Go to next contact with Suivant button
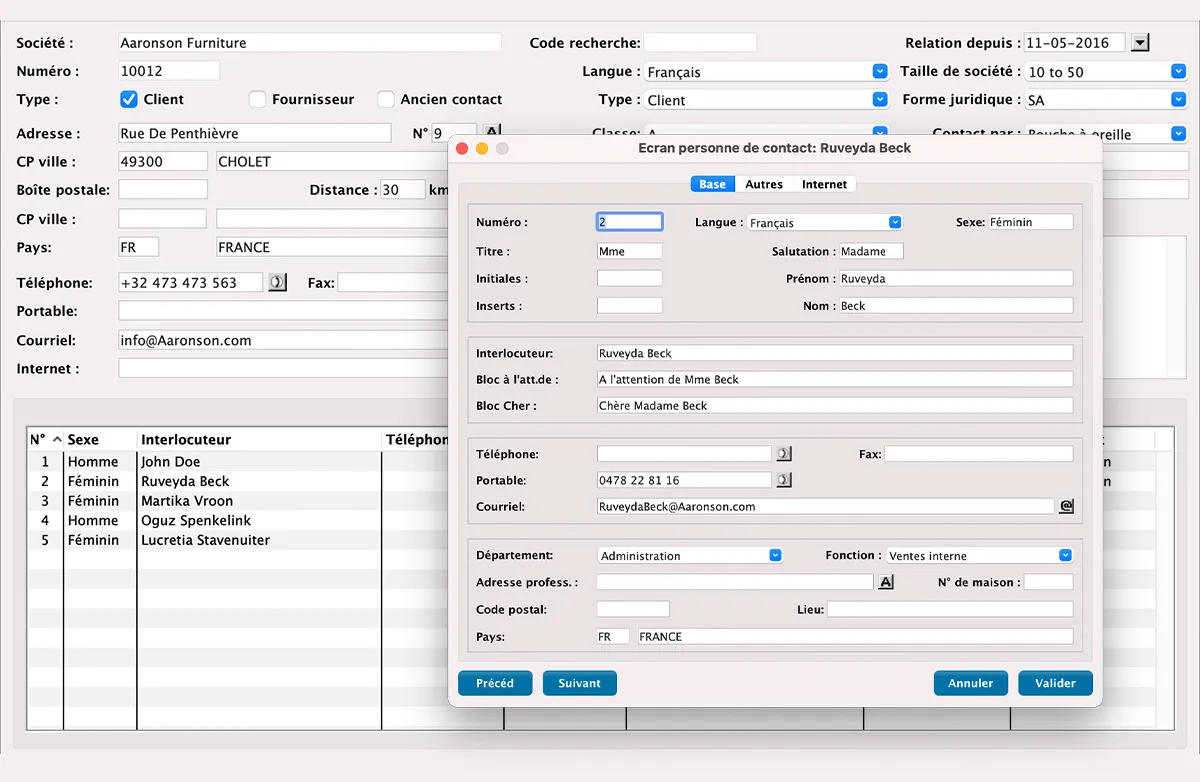This screenshot has width=1200, height=782. coord(580,683)
